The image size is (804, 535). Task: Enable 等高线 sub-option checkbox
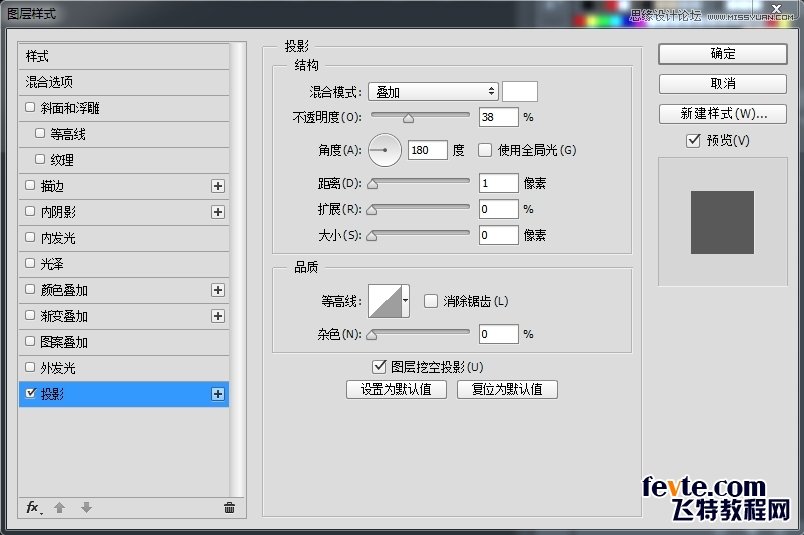(x=40, y=133)
